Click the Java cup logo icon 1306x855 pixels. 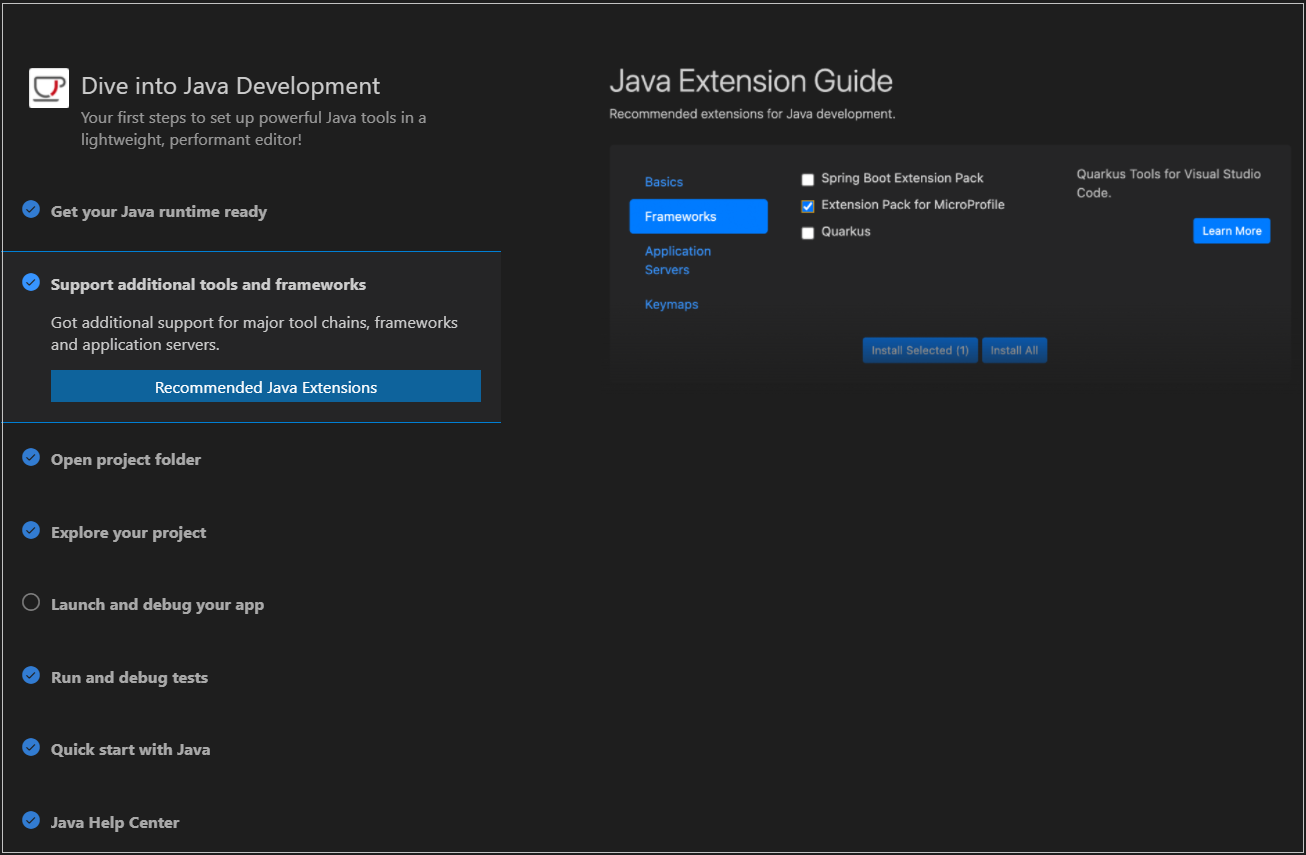[48, 87]
